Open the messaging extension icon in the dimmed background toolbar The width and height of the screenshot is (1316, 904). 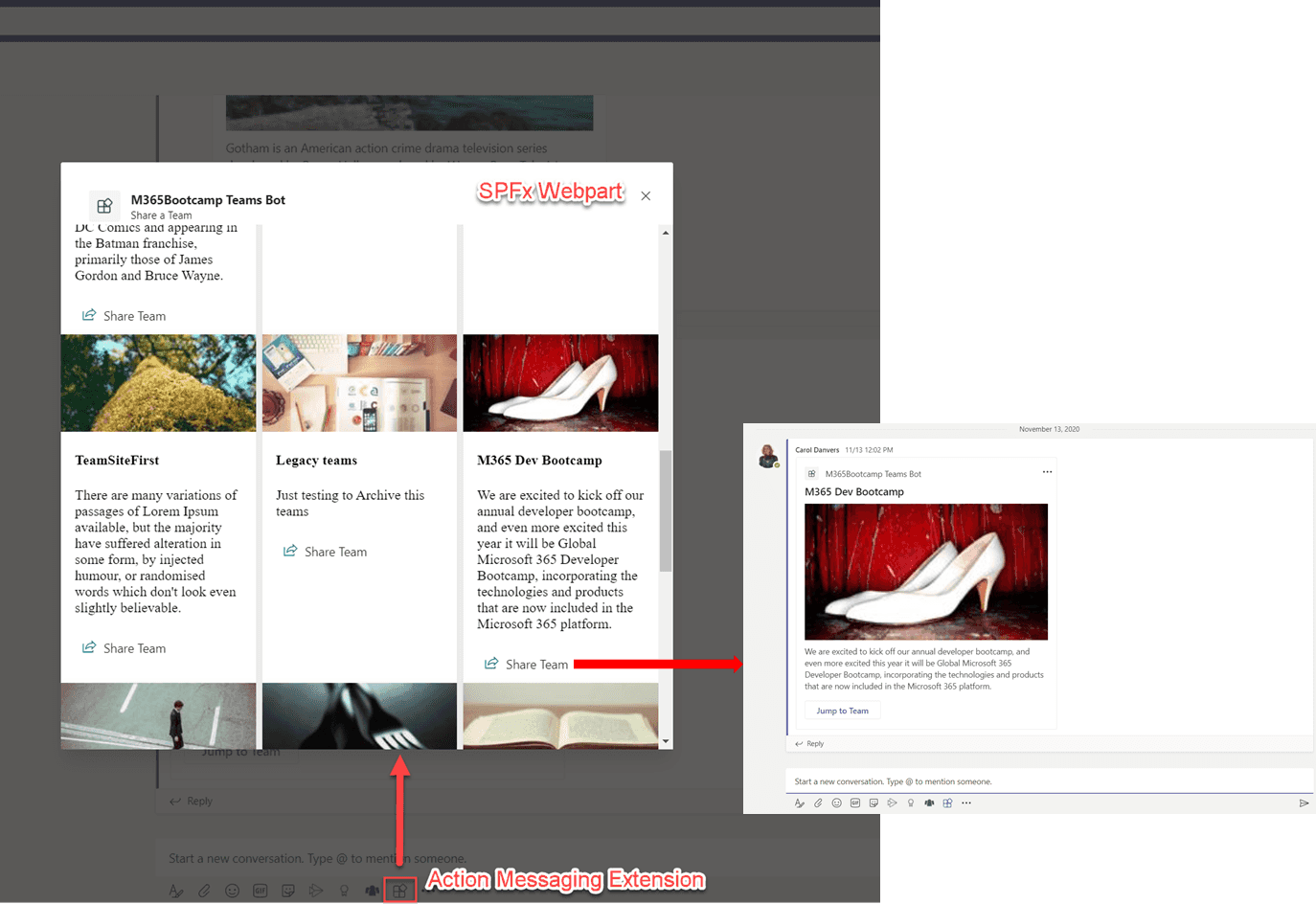click(x=399, y=891)
